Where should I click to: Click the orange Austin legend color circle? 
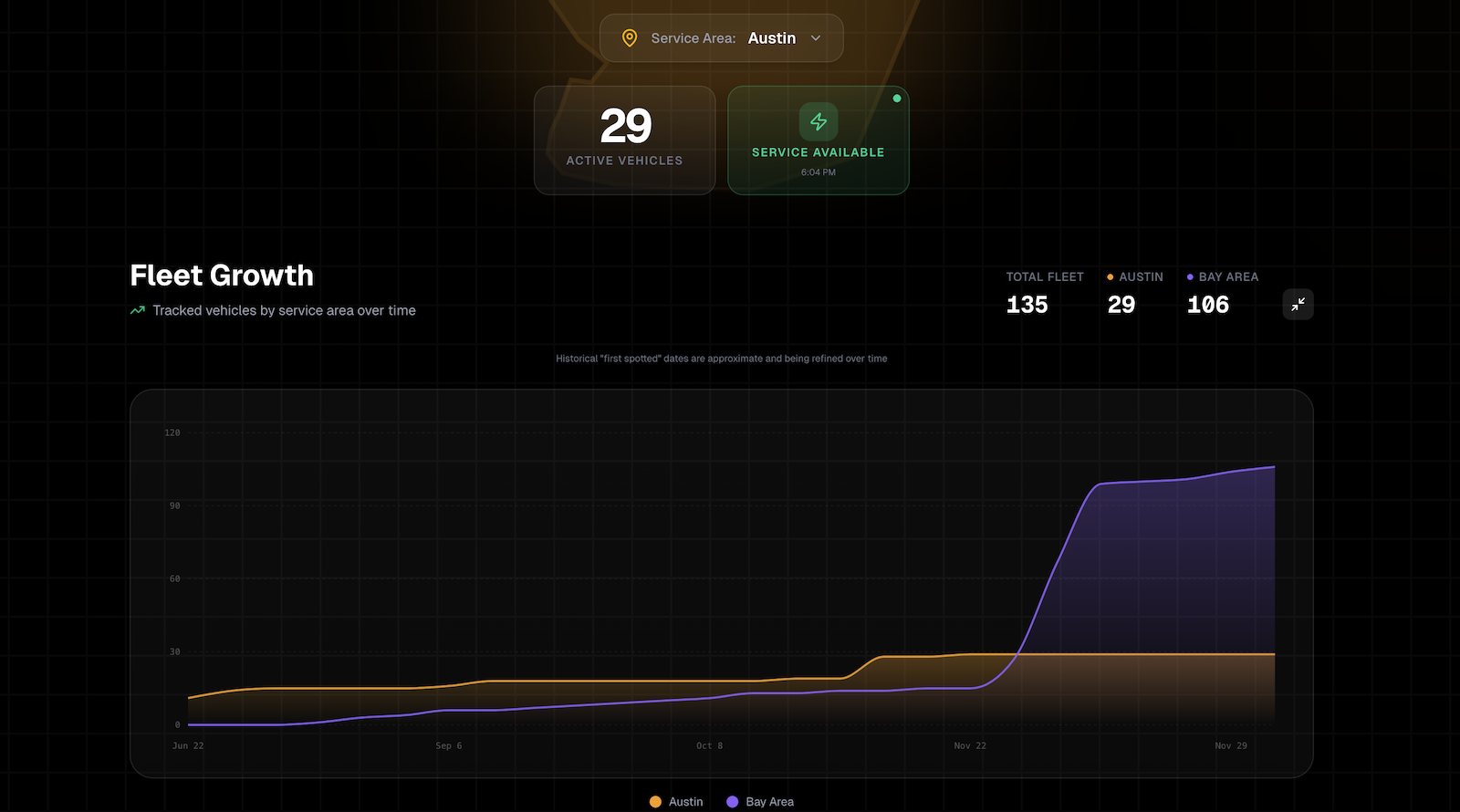point(655,802)
